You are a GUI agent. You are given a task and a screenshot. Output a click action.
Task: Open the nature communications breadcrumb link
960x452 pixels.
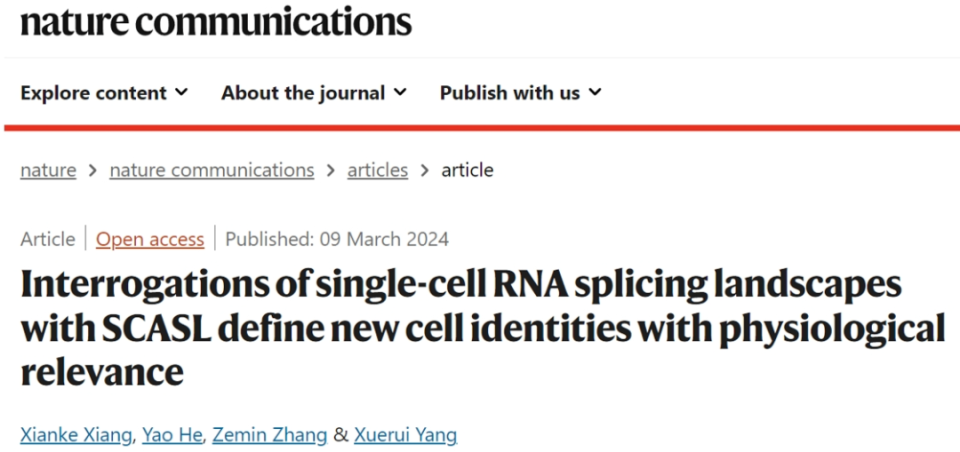point(211,170)
